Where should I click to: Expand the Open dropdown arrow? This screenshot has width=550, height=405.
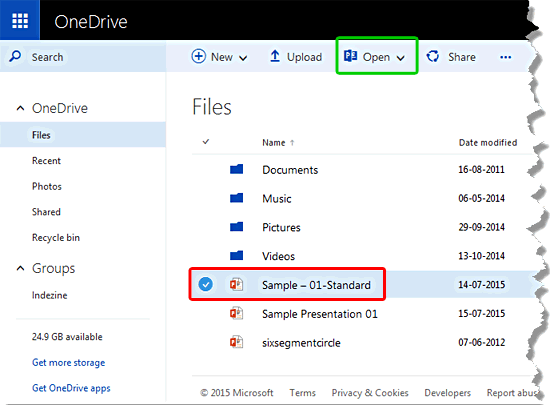coord(401,58)
